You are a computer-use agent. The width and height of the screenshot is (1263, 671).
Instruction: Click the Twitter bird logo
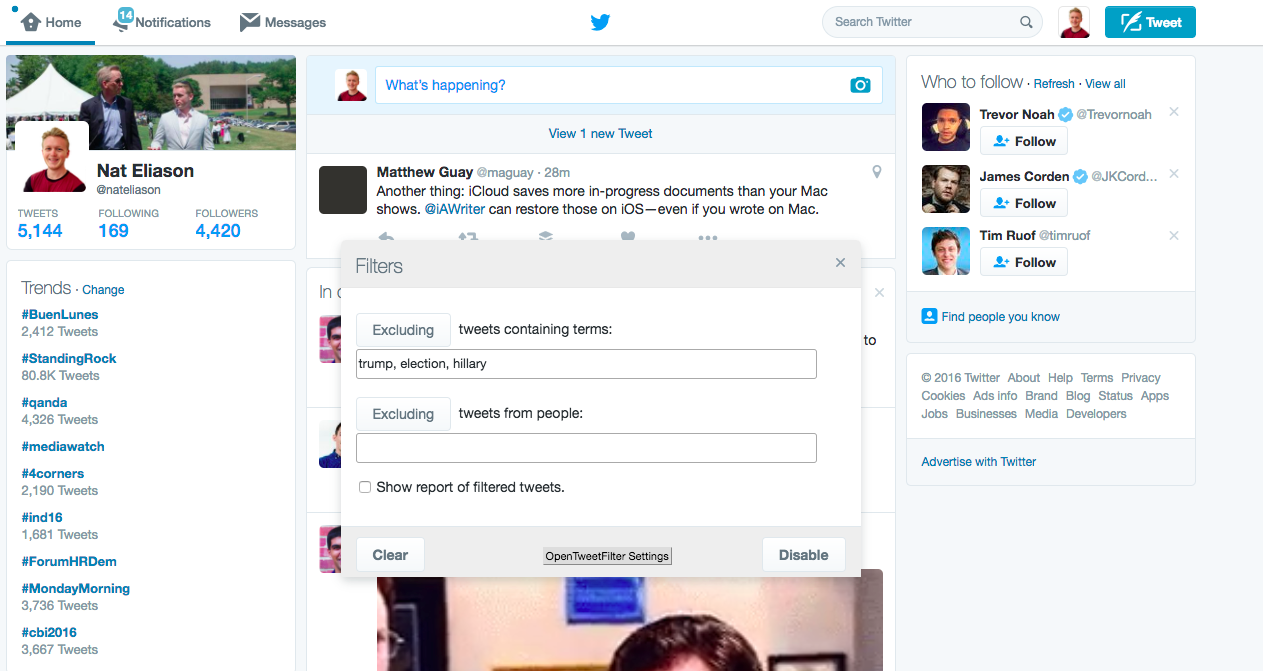tap(600, 22)
